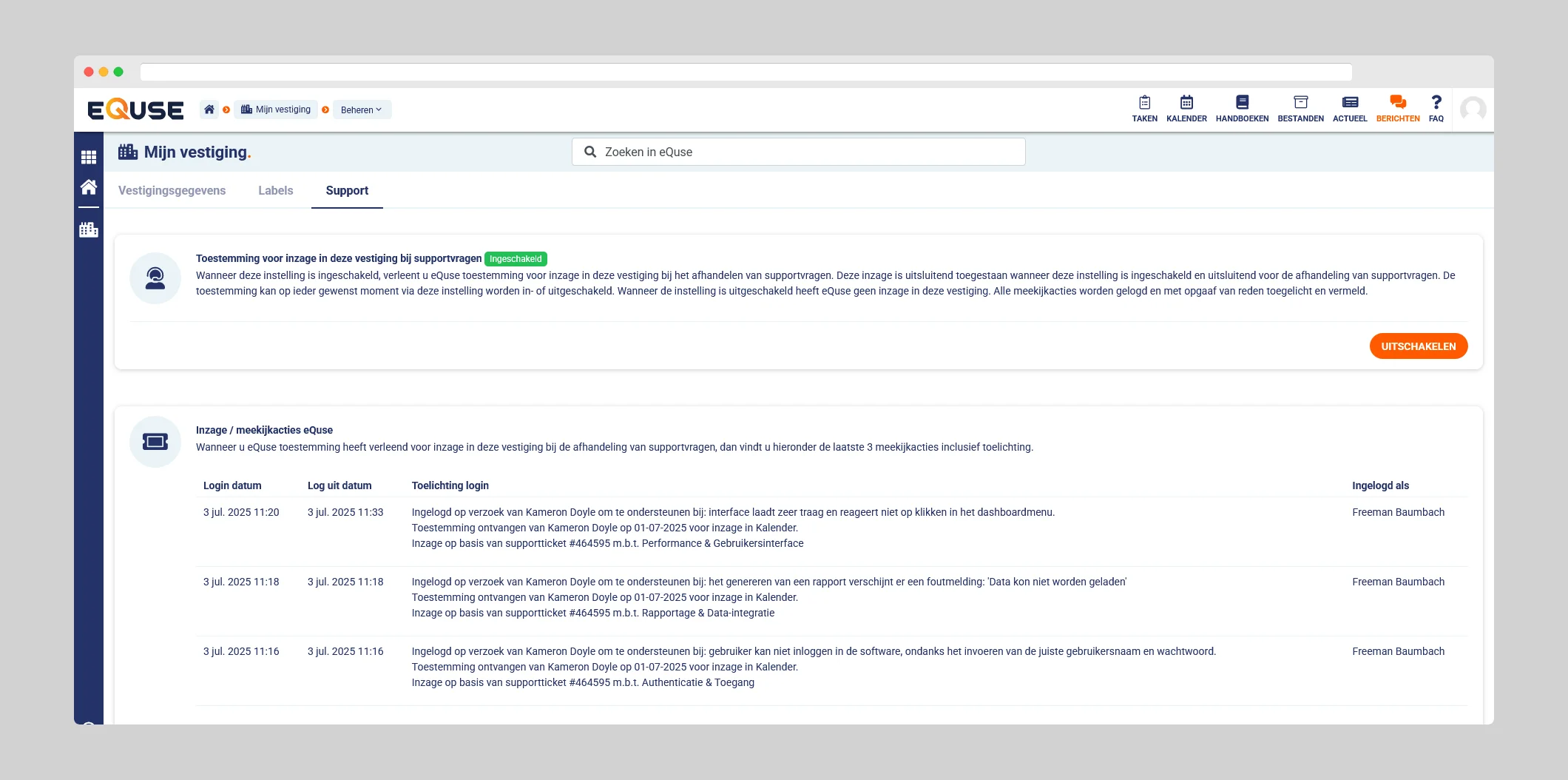The width and height of the screenshot is (1568, 780).
Task: Click the building icon in left sidebar
Action: (x=89, y=230)
